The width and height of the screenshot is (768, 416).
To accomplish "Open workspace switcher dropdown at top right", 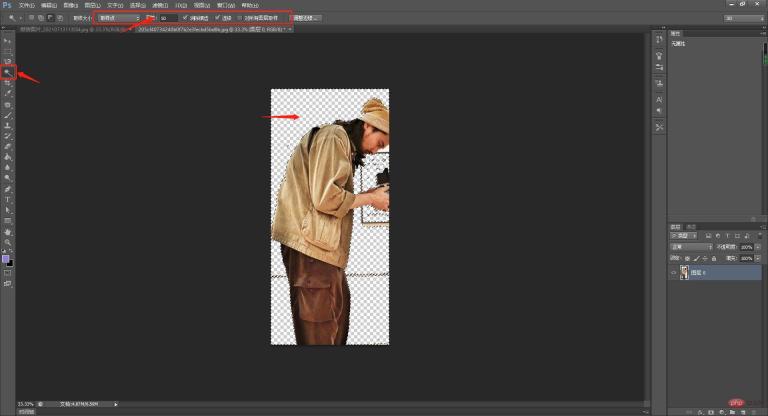I will click(x=744, y=18).
